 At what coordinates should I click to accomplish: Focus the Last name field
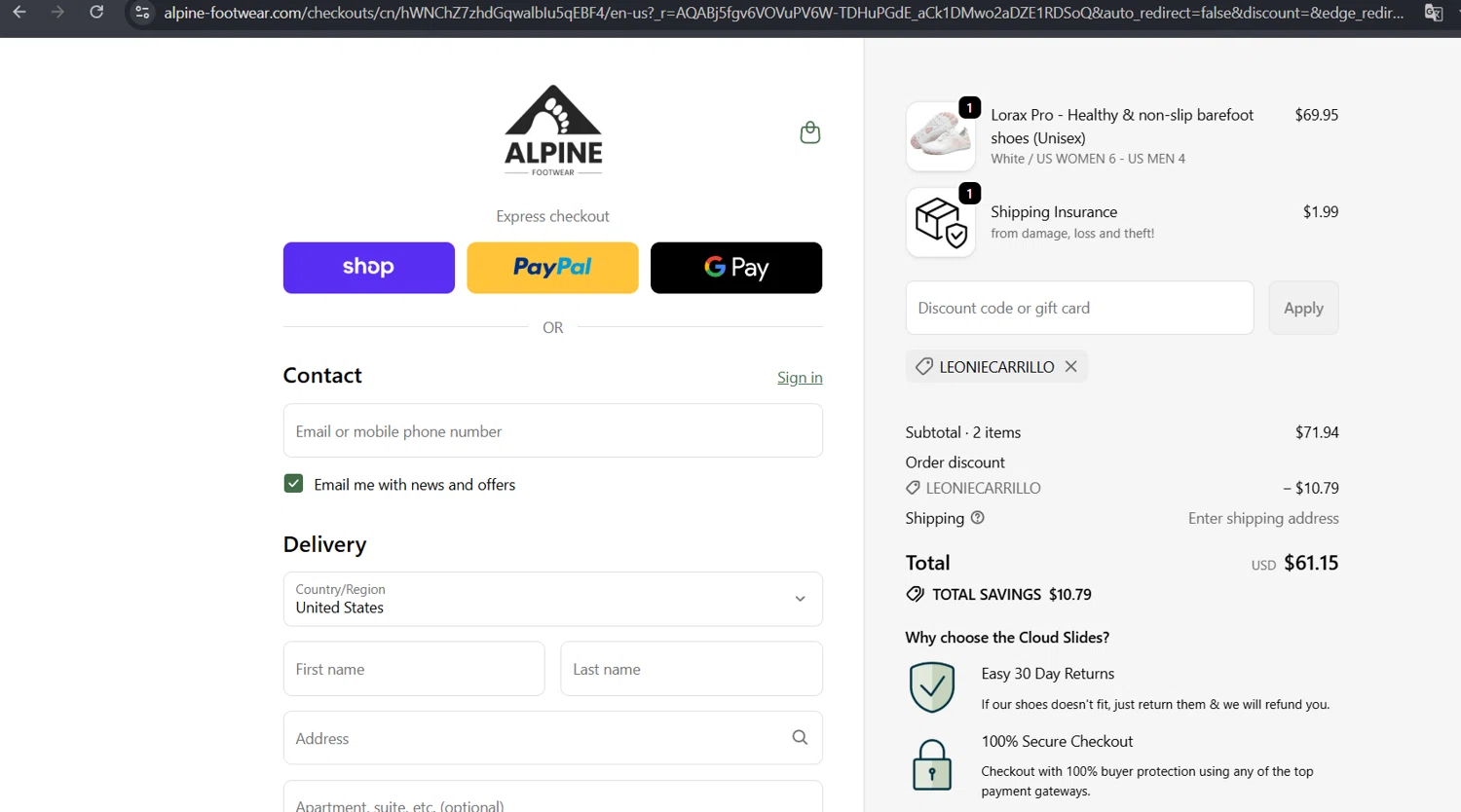click(692, 669)
